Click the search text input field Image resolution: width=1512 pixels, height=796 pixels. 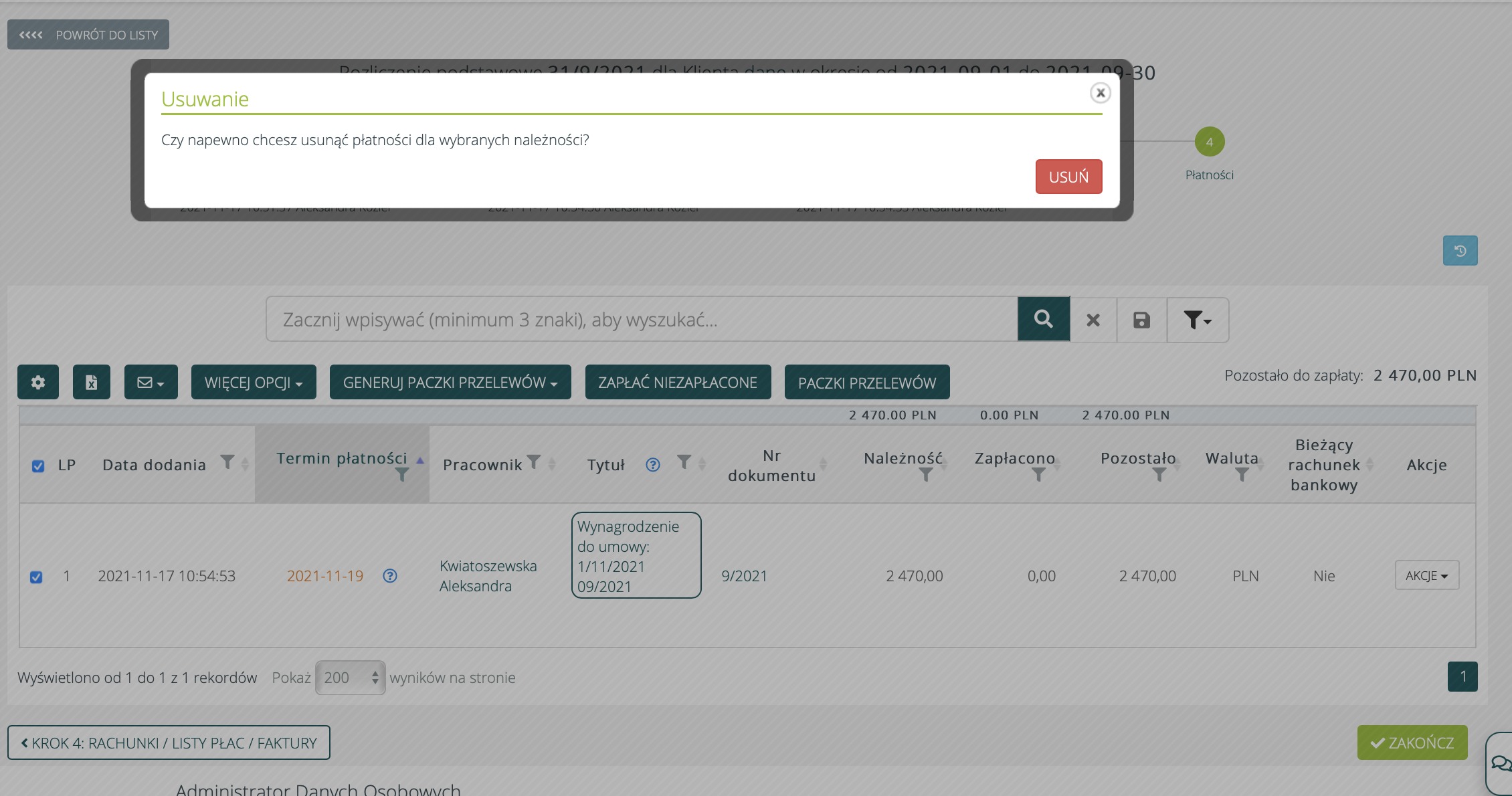[641, 320]
